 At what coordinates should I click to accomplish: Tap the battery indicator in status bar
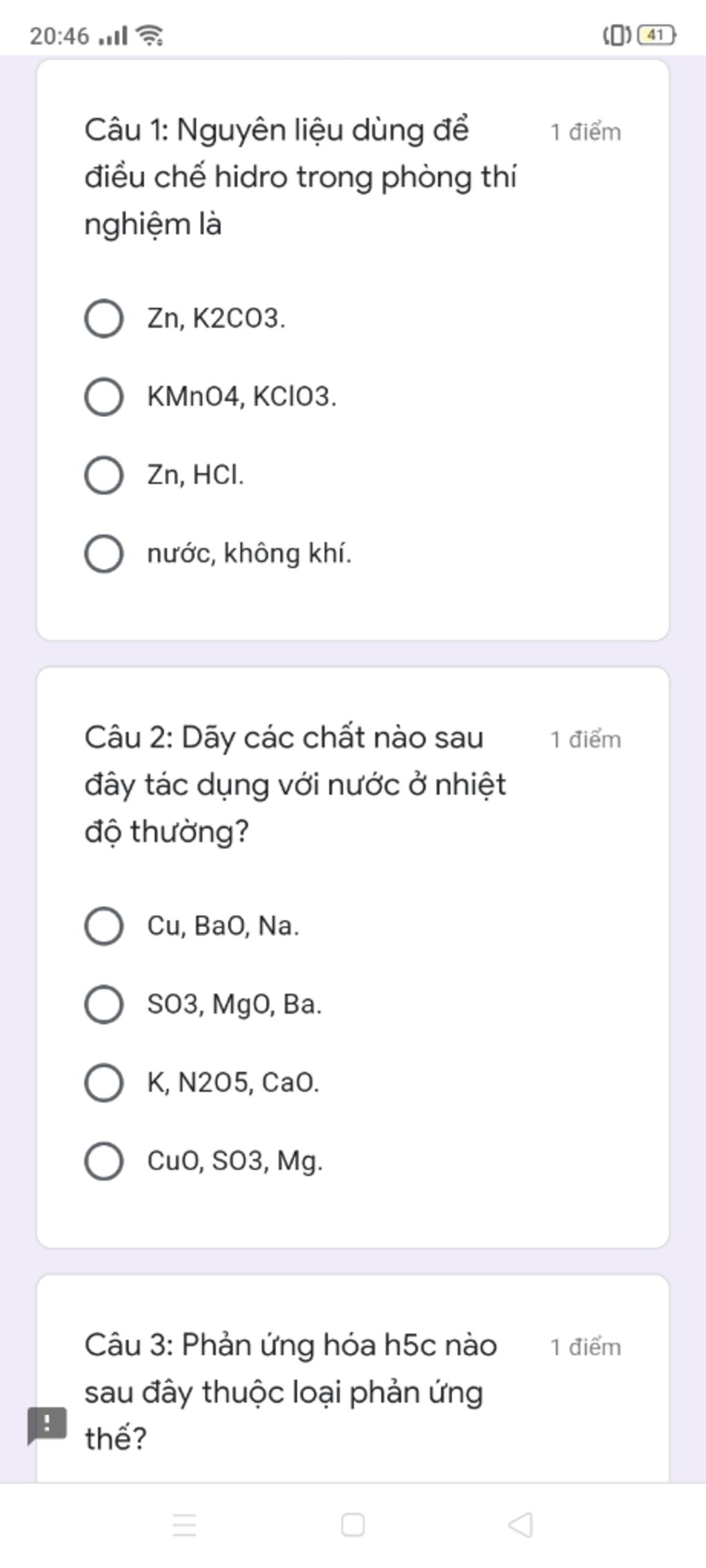[656, 34]
